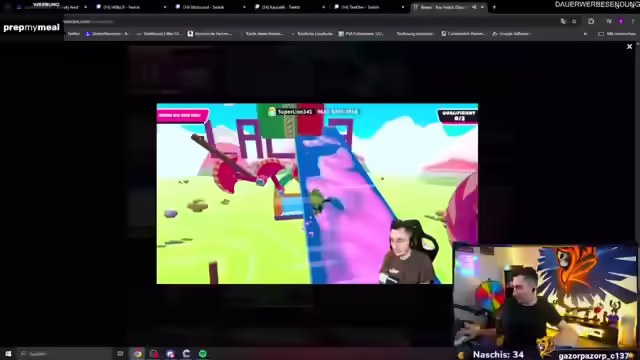Open Spotify from the taskbar
The height and width of the screenshot is (360, 640).
pyautogui.click(x=203, y=353)
